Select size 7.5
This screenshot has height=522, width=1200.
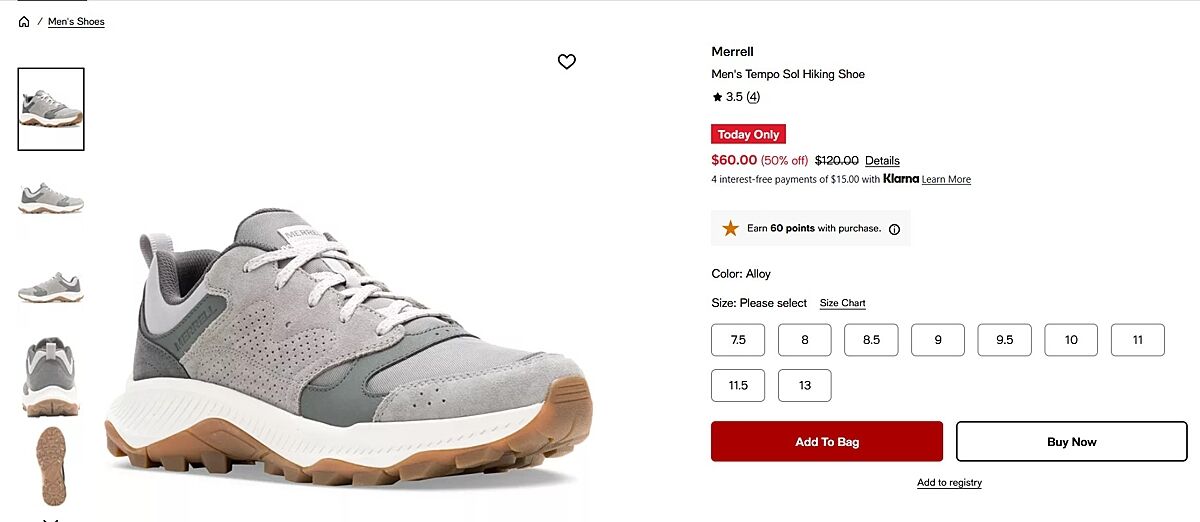(738, 340)
